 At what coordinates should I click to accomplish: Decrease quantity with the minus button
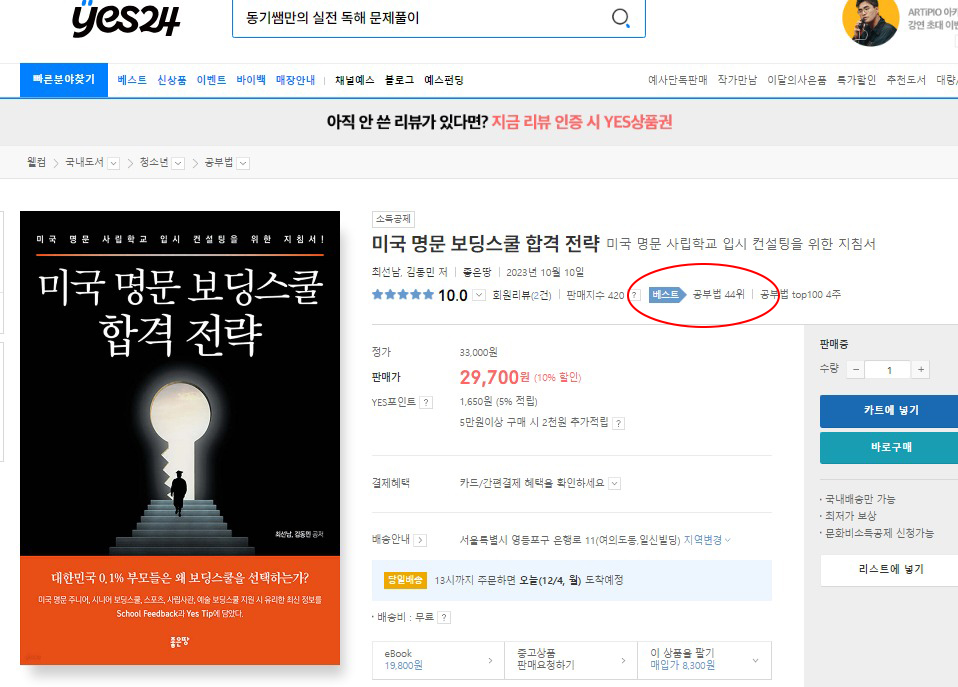coord(856,370)
